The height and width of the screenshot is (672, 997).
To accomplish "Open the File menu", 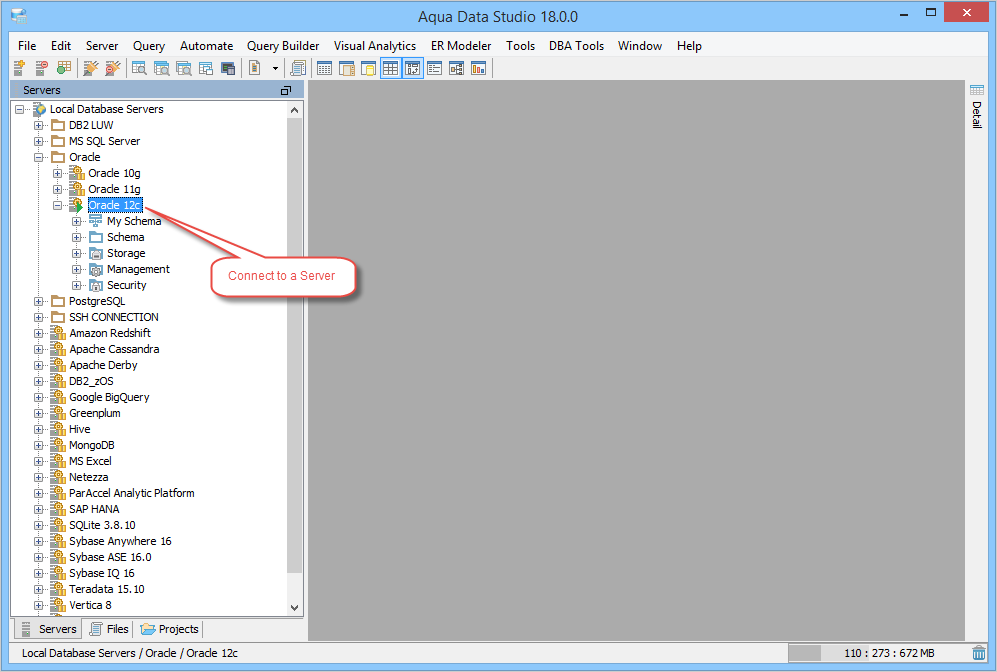I will (27, 46).
